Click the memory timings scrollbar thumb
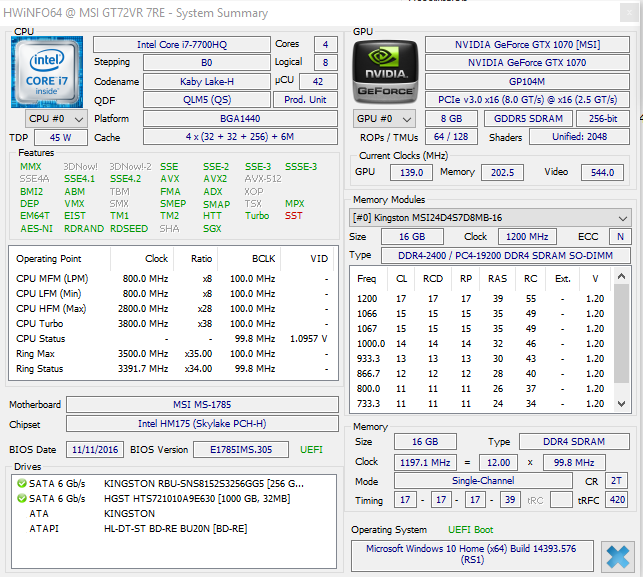This screenshot has width=643, height=577. (622, 333)
